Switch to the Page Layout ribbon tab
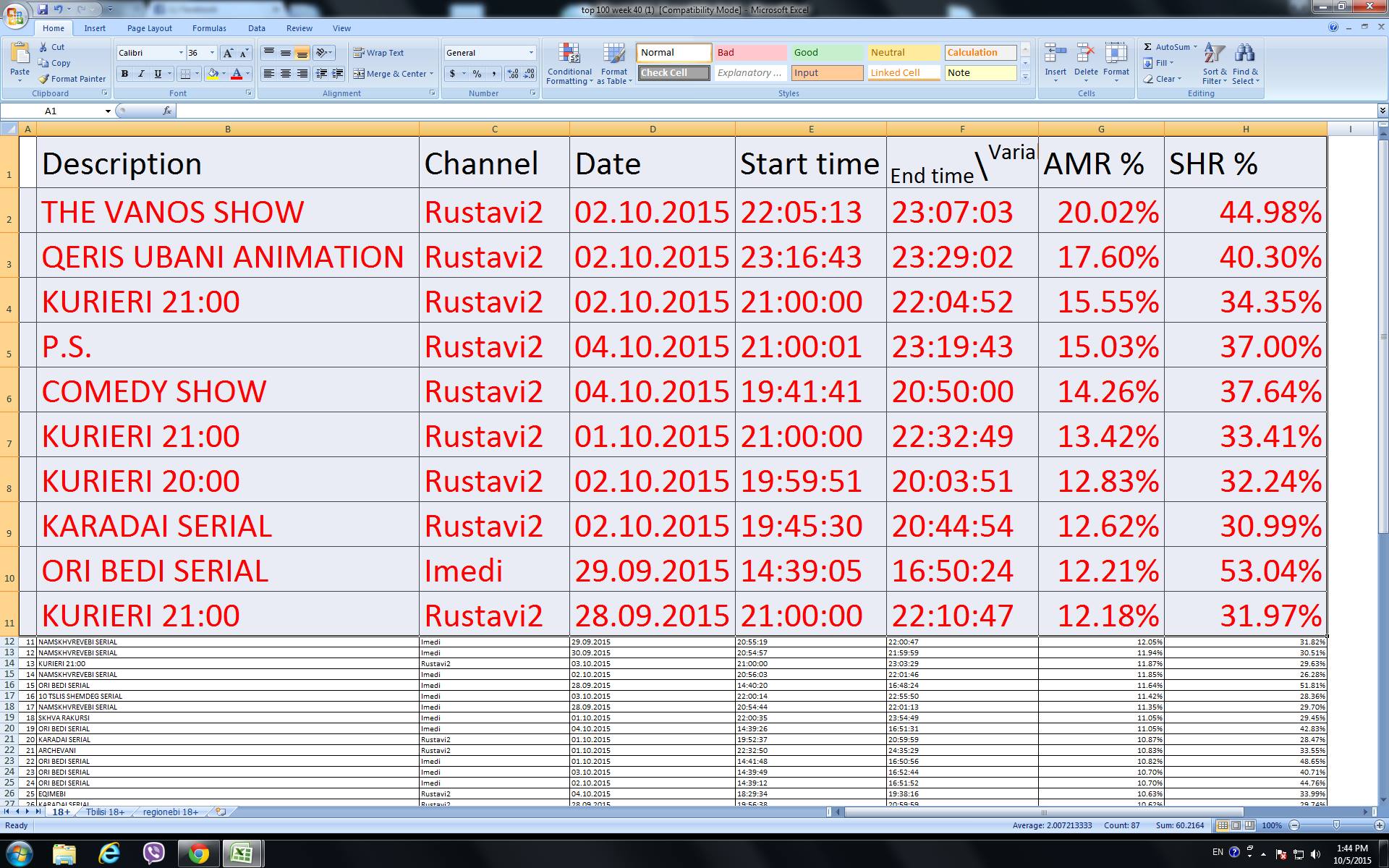Screen dimensions: 1389x868 (x=149, y=28)
